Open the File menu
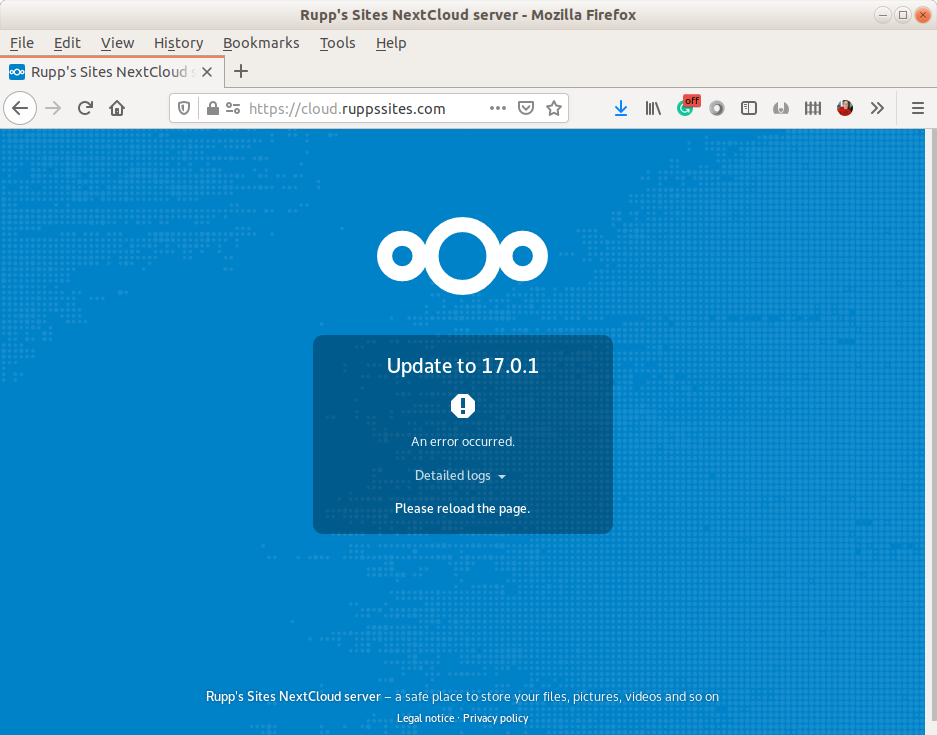Viewport: 937px width, 735px height. (22, 43)
